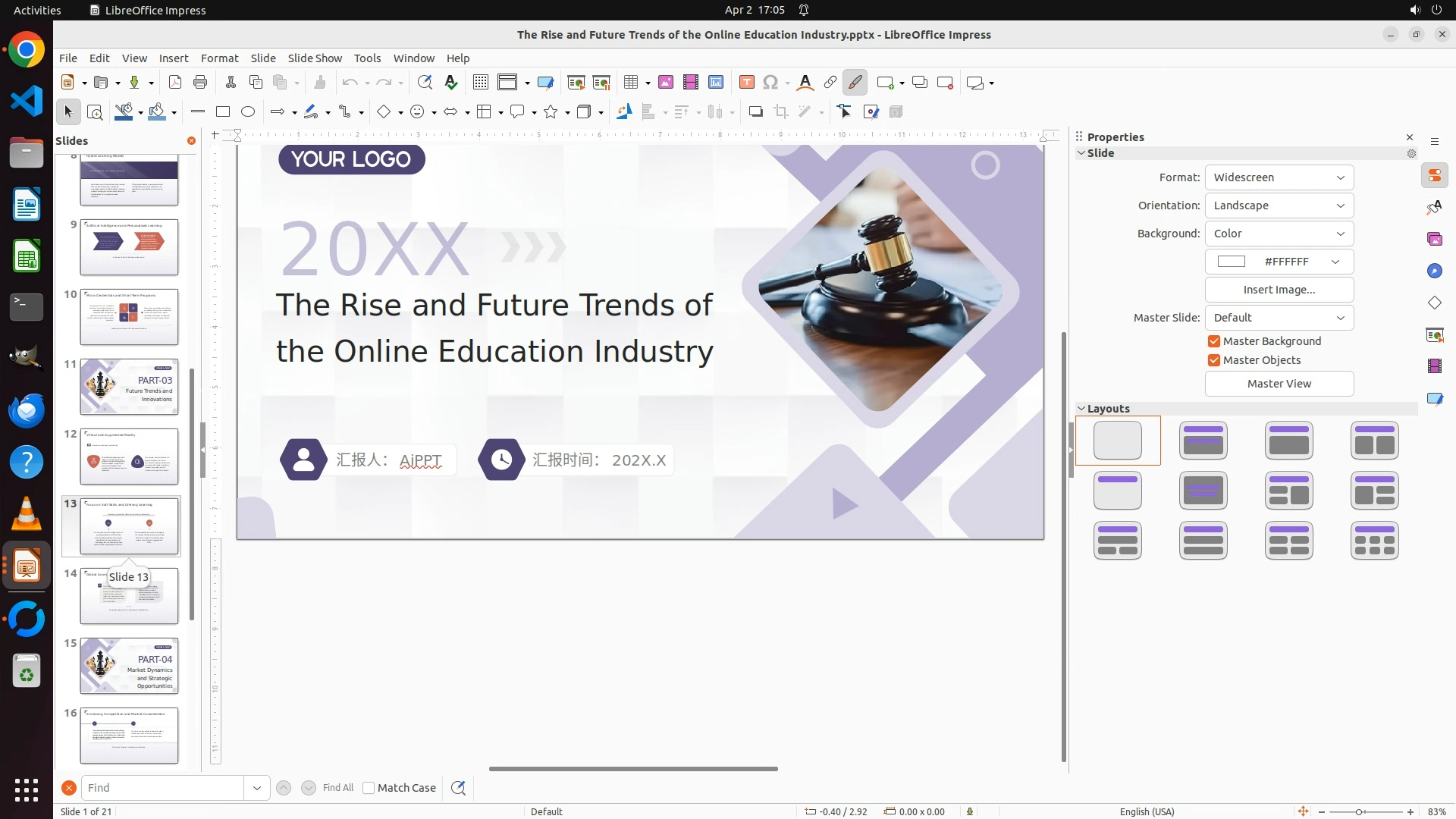Select the Ellipse shape tool

(x=248, y=112)
